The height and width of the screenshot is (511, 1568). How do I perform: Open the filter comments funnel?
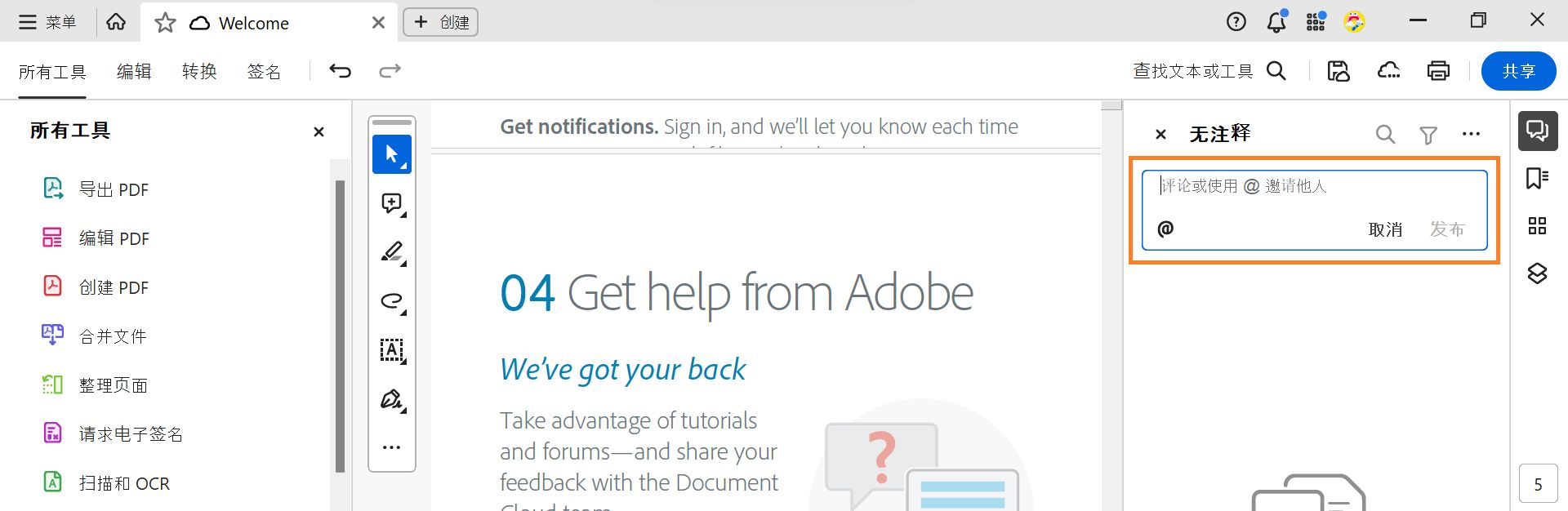(x=1428, y=135)
